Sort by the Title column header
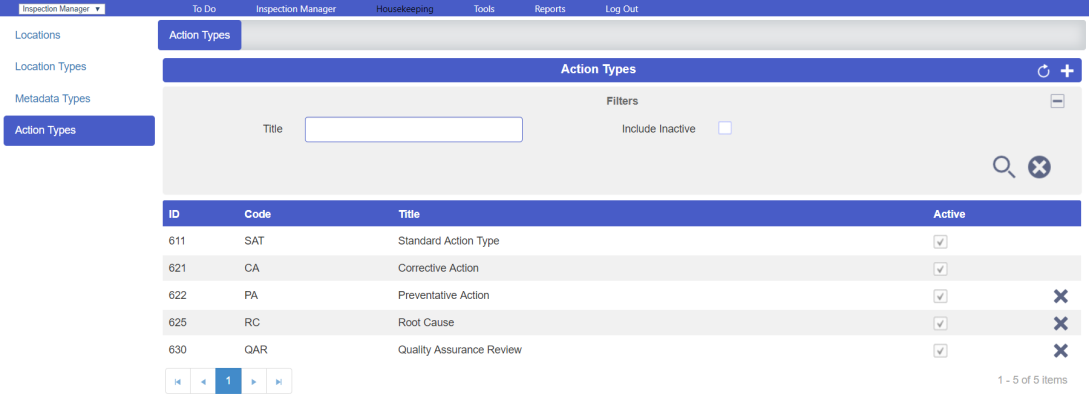Viewport: 1089px width, 400px height. (x=409, y=214)
